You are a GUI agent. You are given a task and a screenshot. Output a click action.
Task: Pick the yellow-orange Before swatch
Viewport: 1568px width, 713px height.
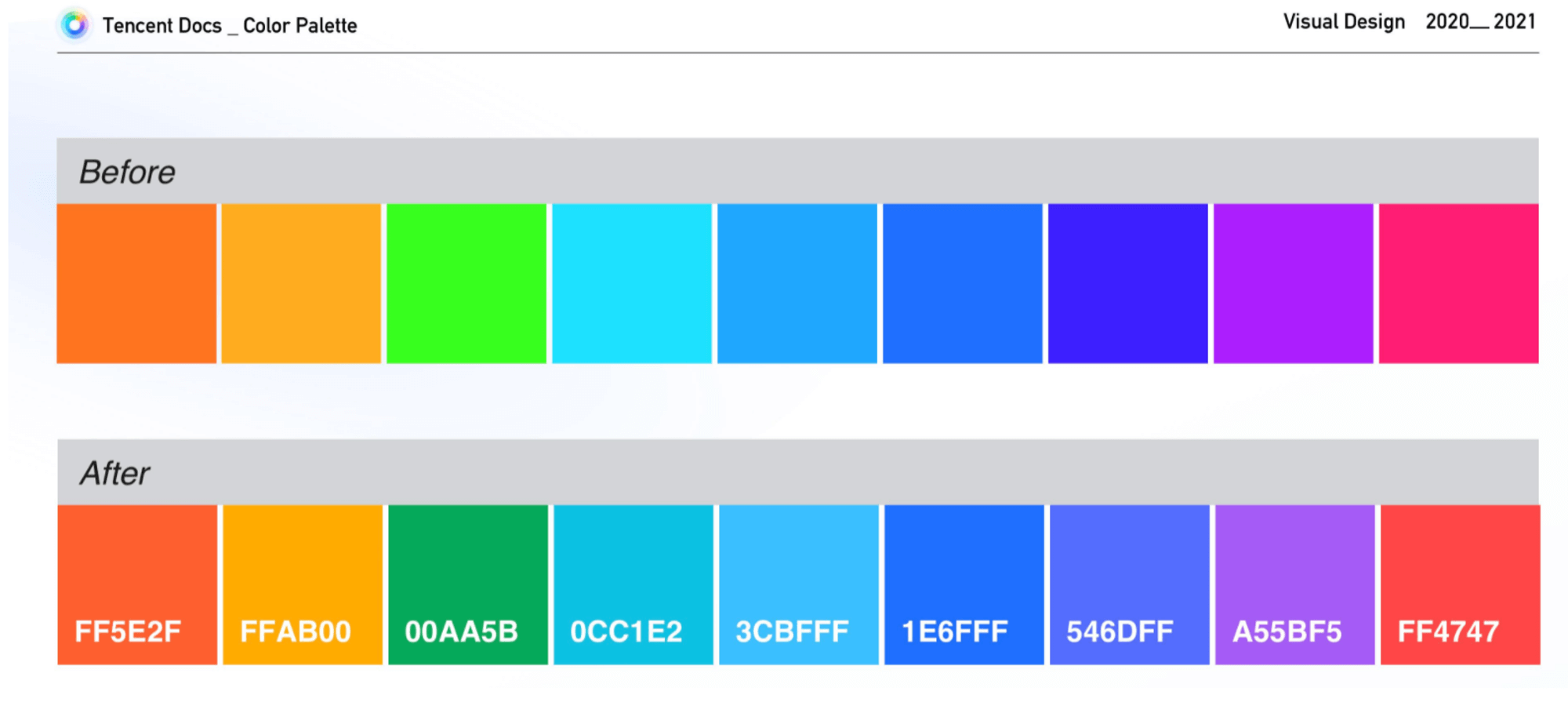tap(301, 283)
